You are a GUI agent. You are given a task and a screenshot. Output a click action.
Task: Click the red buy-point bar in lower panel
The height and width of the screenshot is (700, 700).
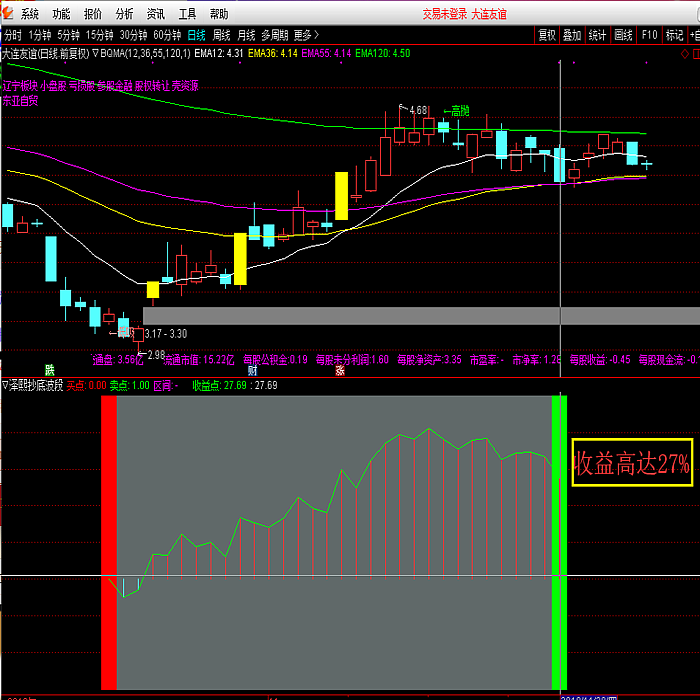(109, 542)
